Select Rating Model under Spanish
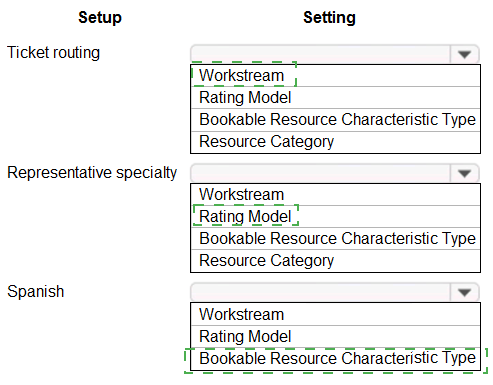 click(x=335, y=337)
